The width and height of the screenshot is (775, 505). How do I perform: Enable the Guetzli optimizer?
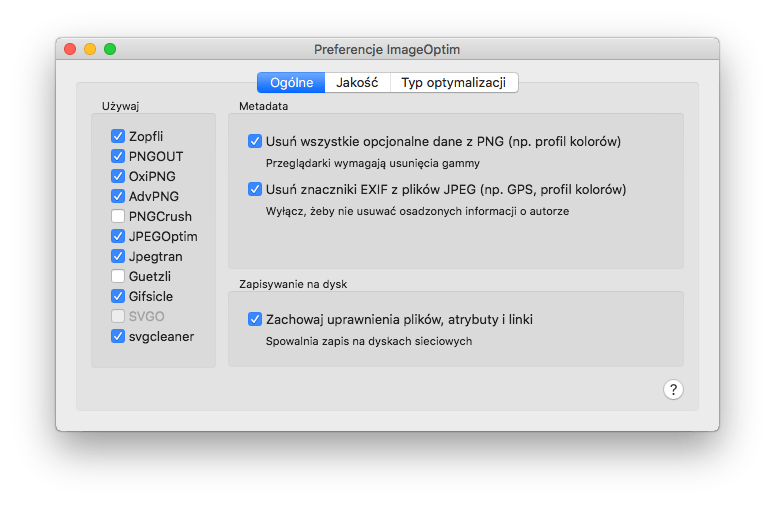tap(118, 277)
